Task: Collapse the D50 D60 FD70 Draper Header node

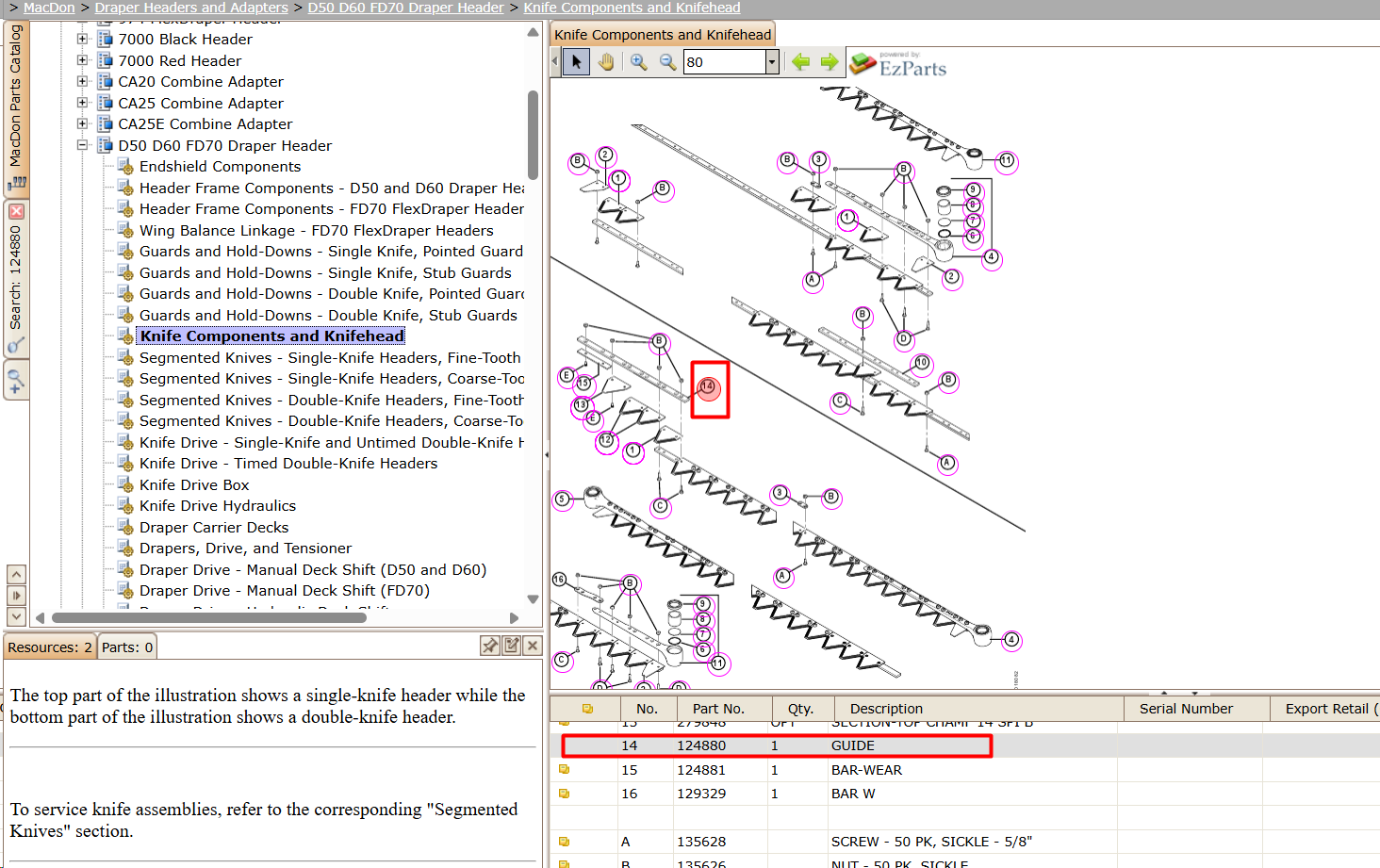Action: 82,145
